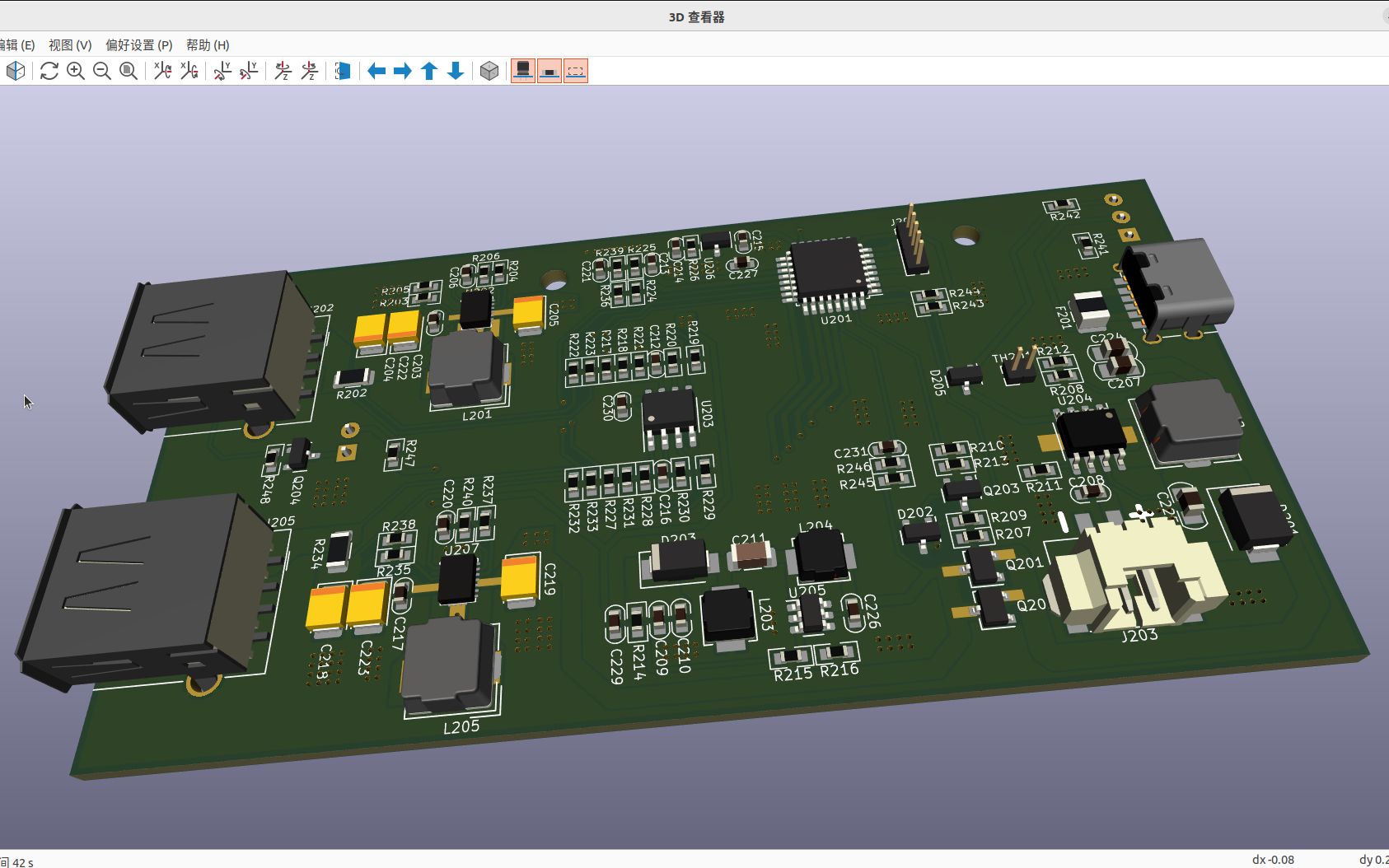Rotate the board counterclockwise around the X axis
1389x868 pixels.
tap(189, 71)
